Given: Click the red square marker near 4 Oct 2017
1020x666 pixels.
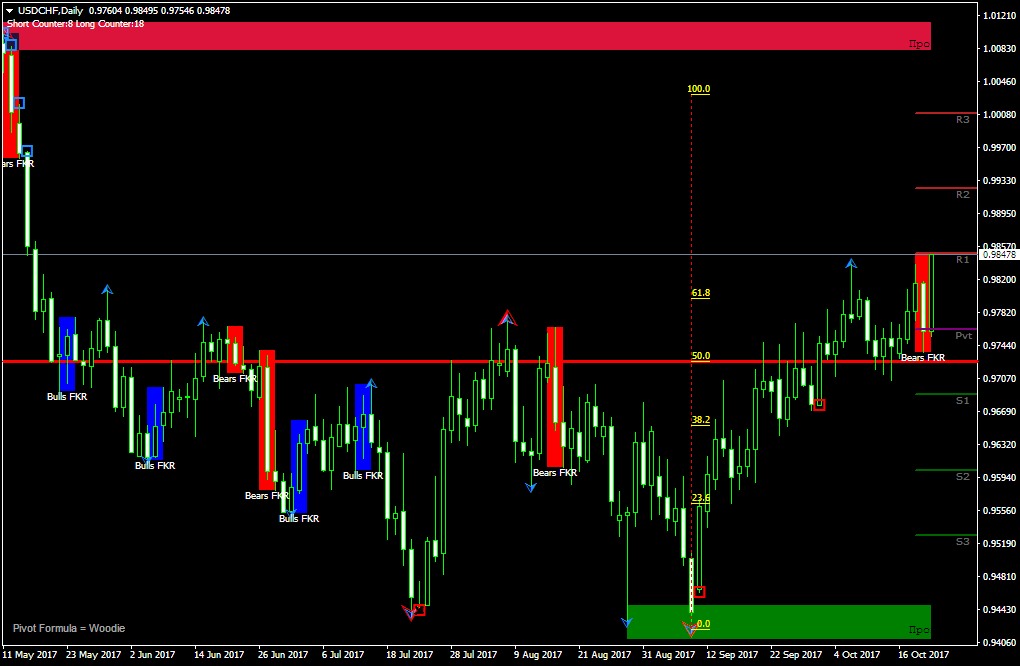Looking at the screenshot, I should [820, 405].
